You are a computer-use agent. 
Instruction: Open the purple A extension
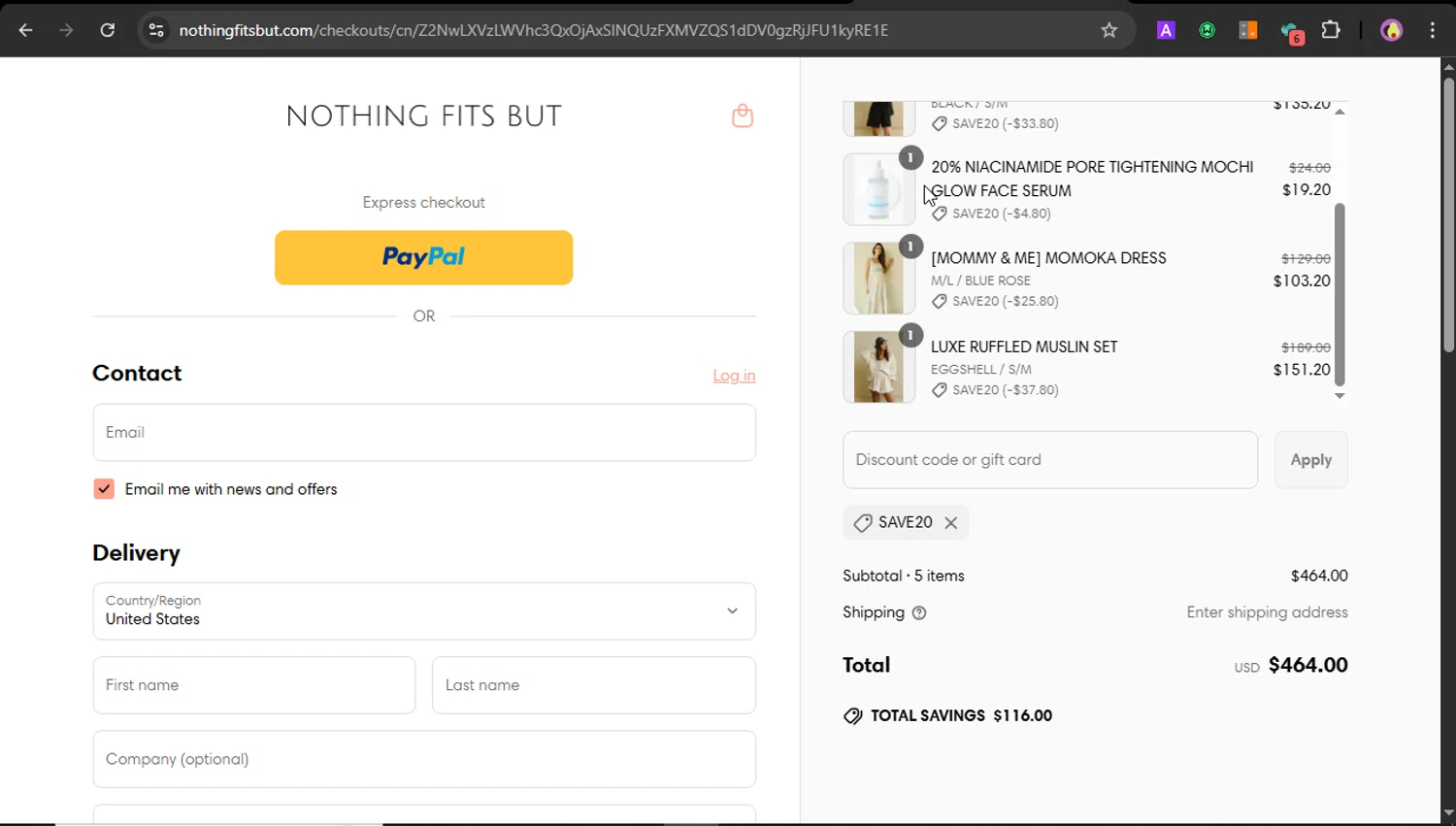1166,30
